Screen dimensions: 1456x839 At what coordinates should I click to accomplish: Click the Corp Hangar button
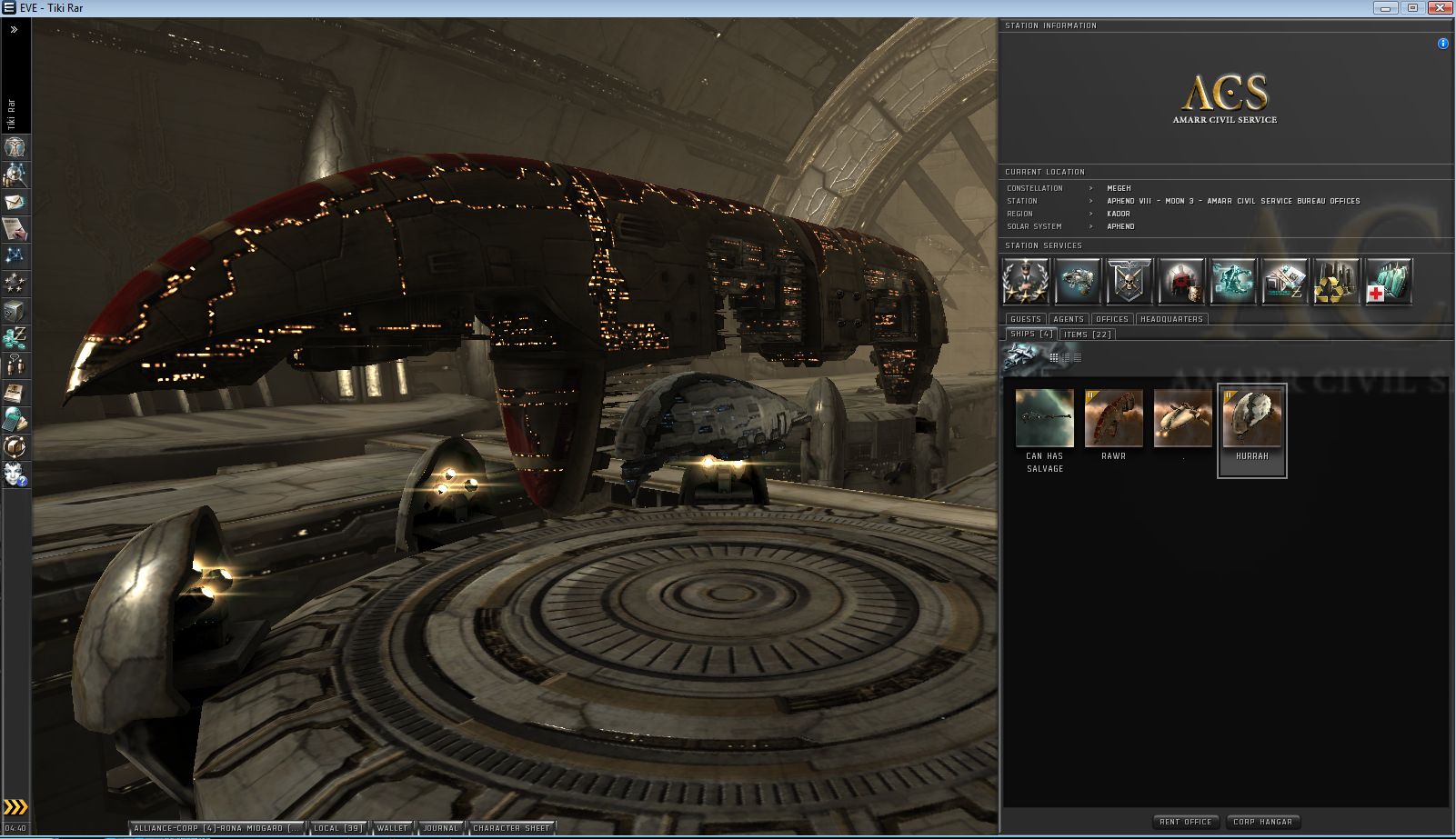[1262, 822]
